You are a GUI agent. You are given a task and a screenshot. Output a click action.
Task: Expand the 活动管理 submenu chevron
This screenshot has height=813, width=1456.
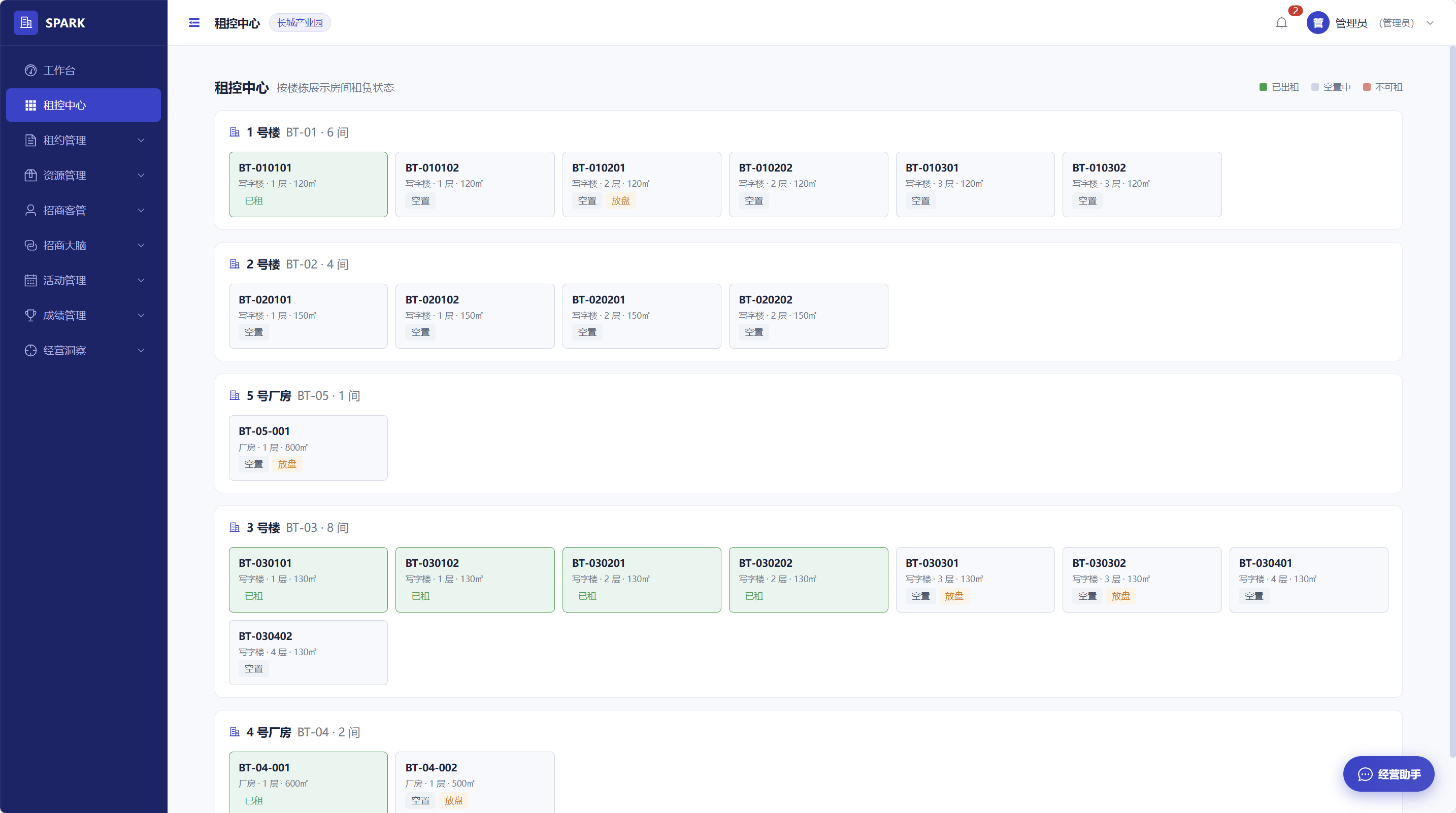(x=141, y=280)
